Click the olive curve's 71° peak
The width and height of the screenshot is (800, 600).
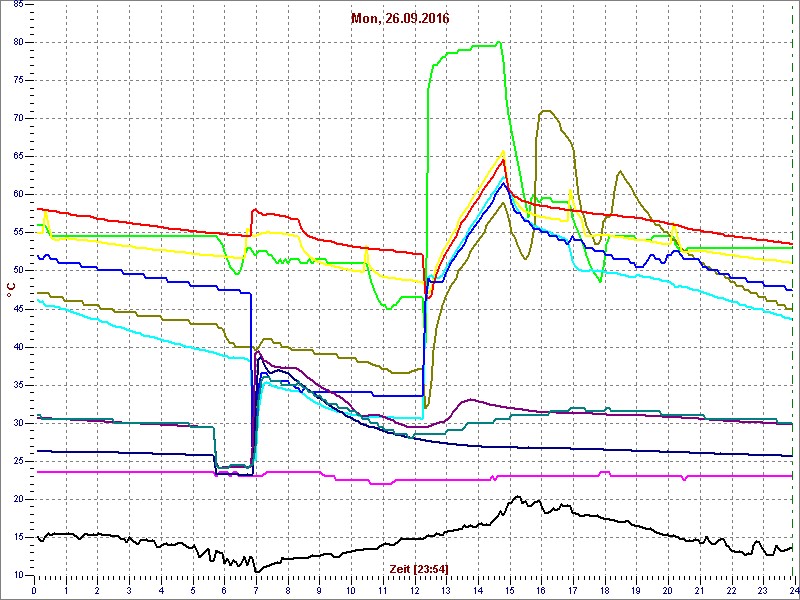[x=547, y=111]
